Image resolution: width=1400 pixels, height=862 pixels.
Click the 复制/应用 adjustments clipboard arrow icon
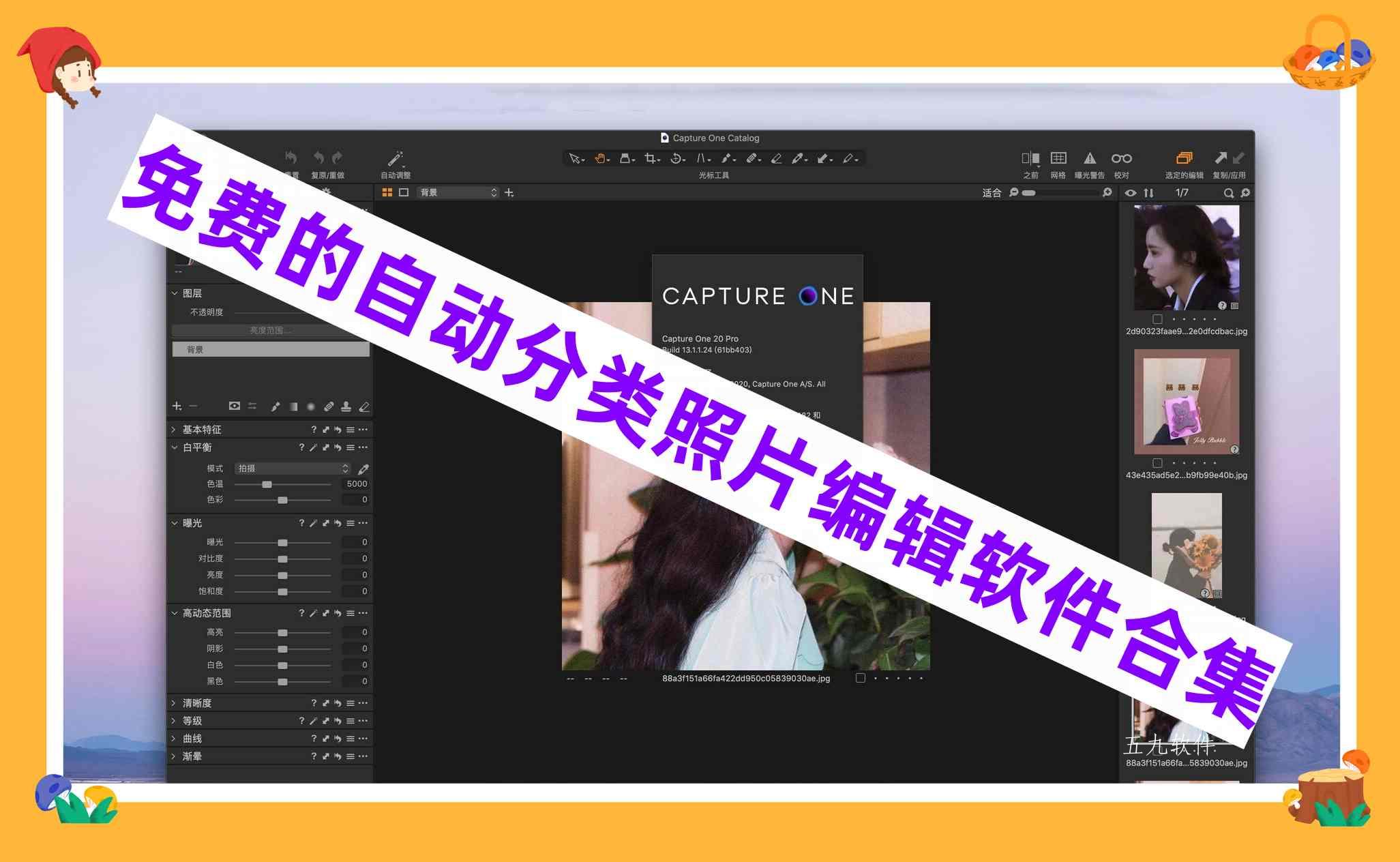coord(1221,158)
